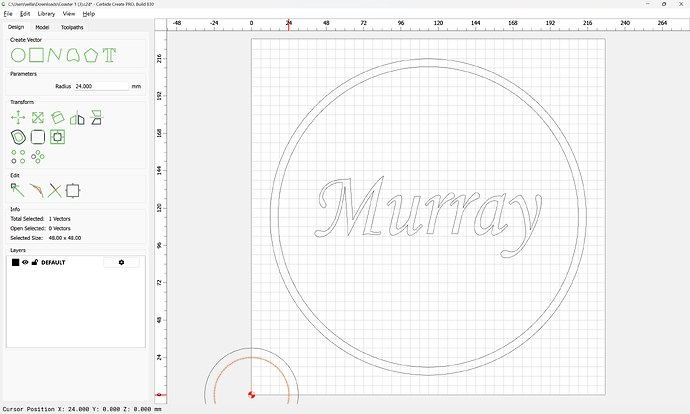Expand the View menu

(x=68, y=14)
